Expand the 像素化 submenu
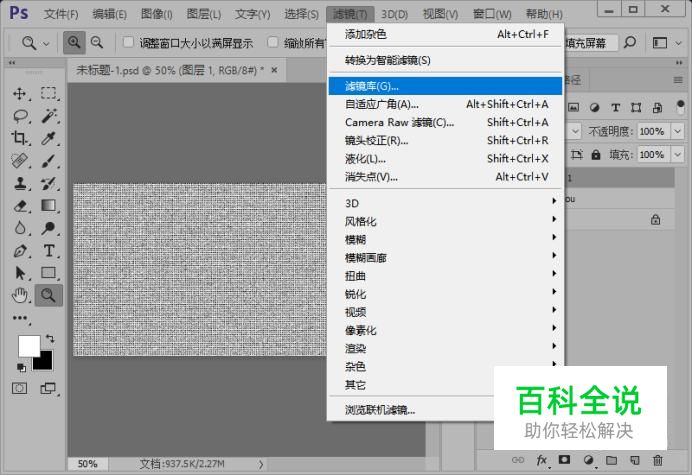Screen dimensions: 692x475 tap(446, 330)
